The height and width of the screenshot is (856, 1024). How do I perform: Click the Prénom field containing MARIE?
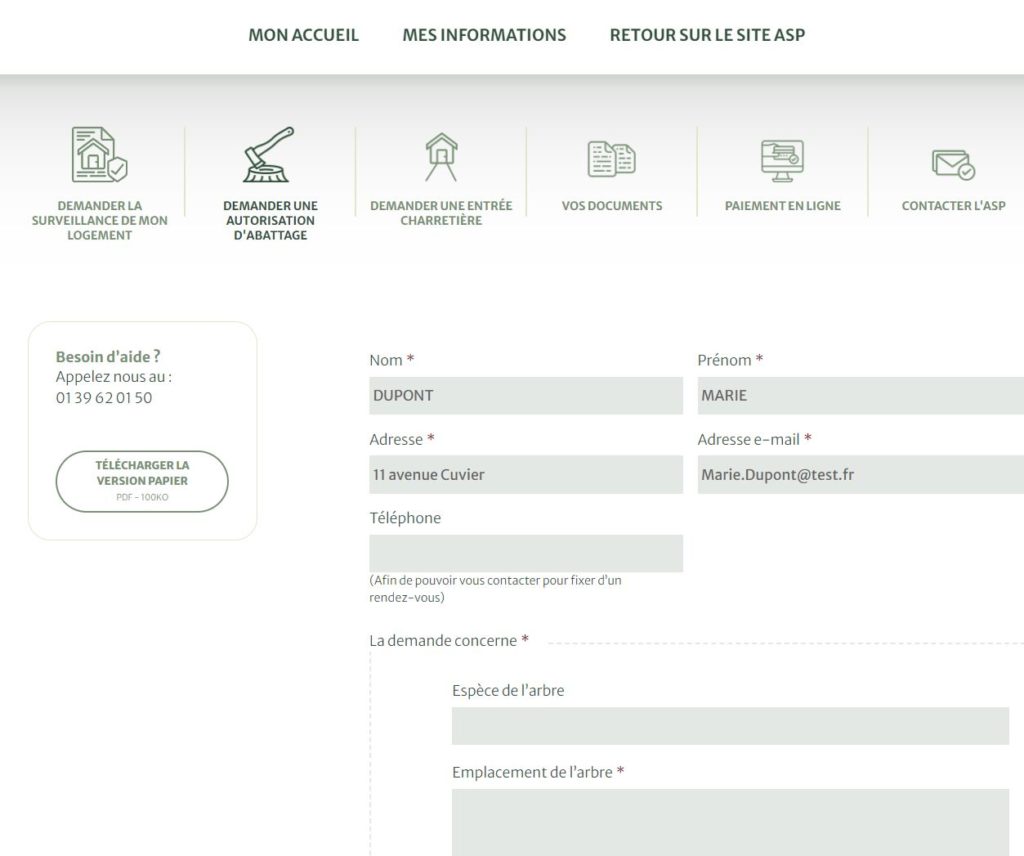860,395
